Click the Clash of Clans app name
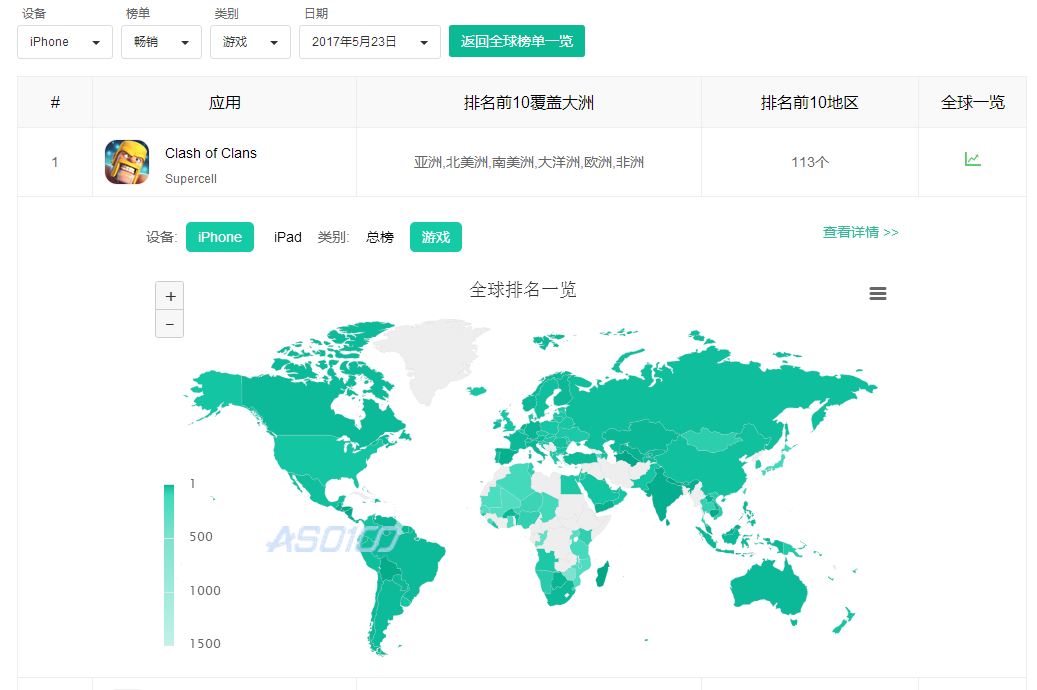1037x690 pixels. point(211,153)
